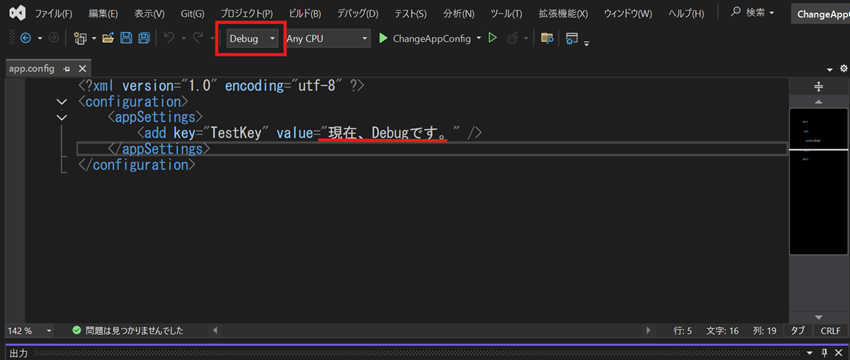Click the navigate forward arrow icon
The image size is (850, 360).
coord(53,38)
